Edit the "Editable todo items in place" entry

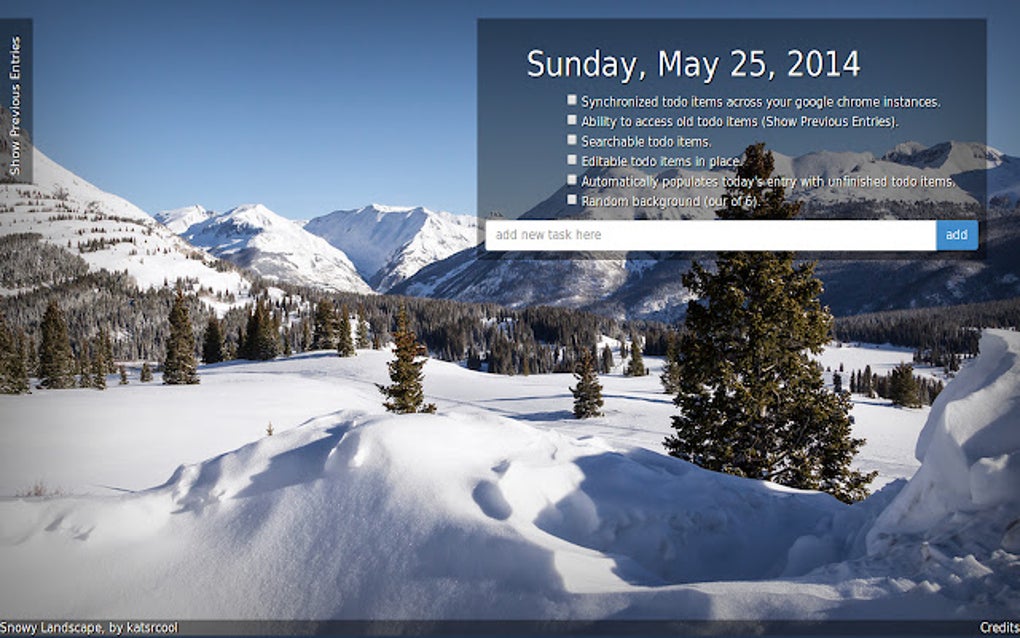coord(660,160)
